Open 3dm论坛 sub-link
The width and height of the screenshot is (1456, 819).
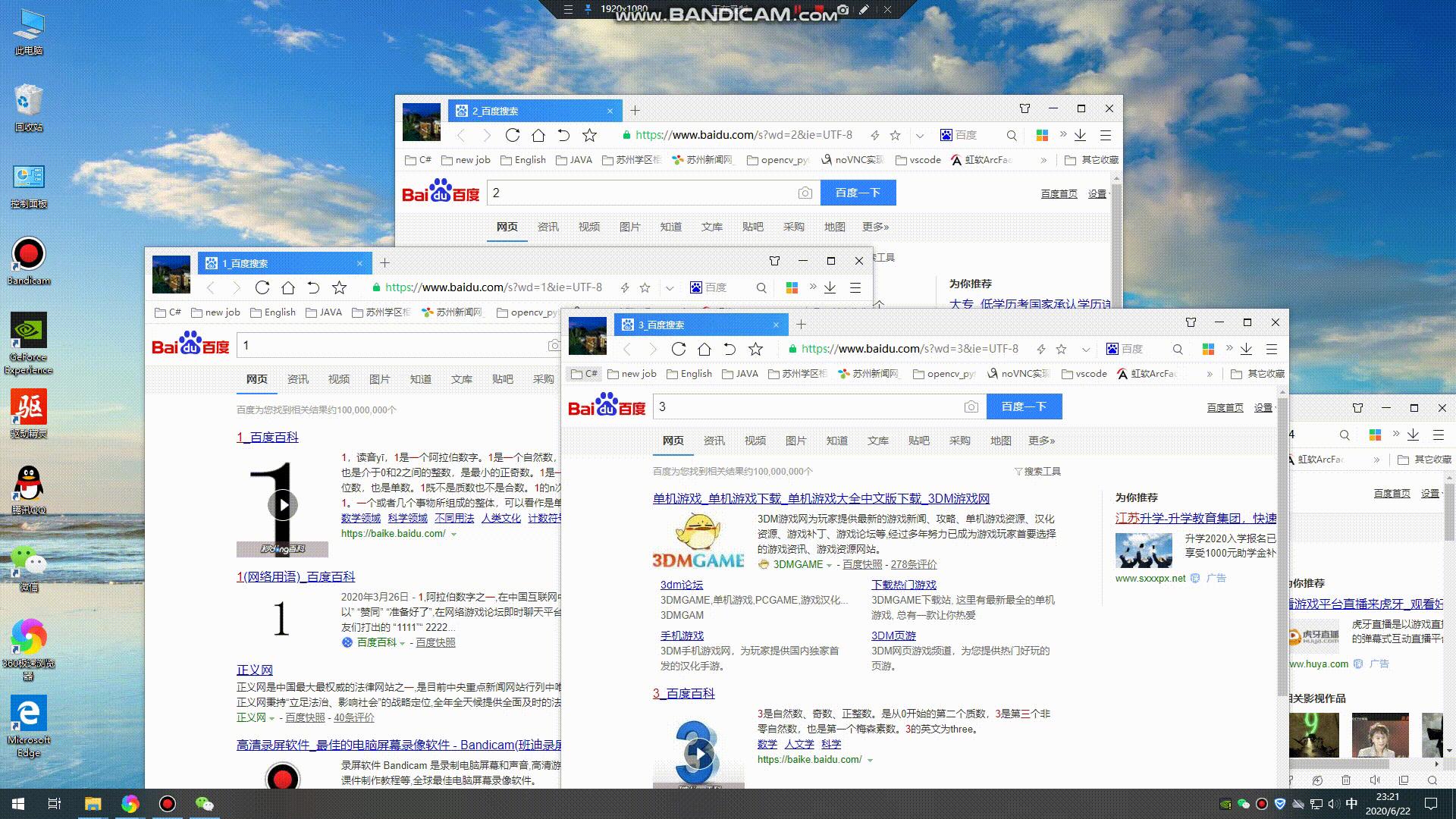(x=682, y=585)
